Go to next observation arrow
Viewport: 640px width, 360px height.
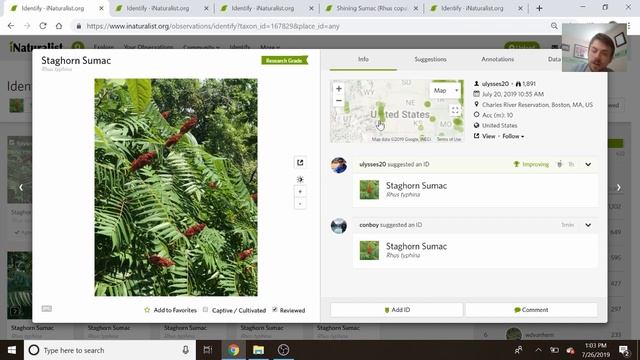(x=619, y=187)
